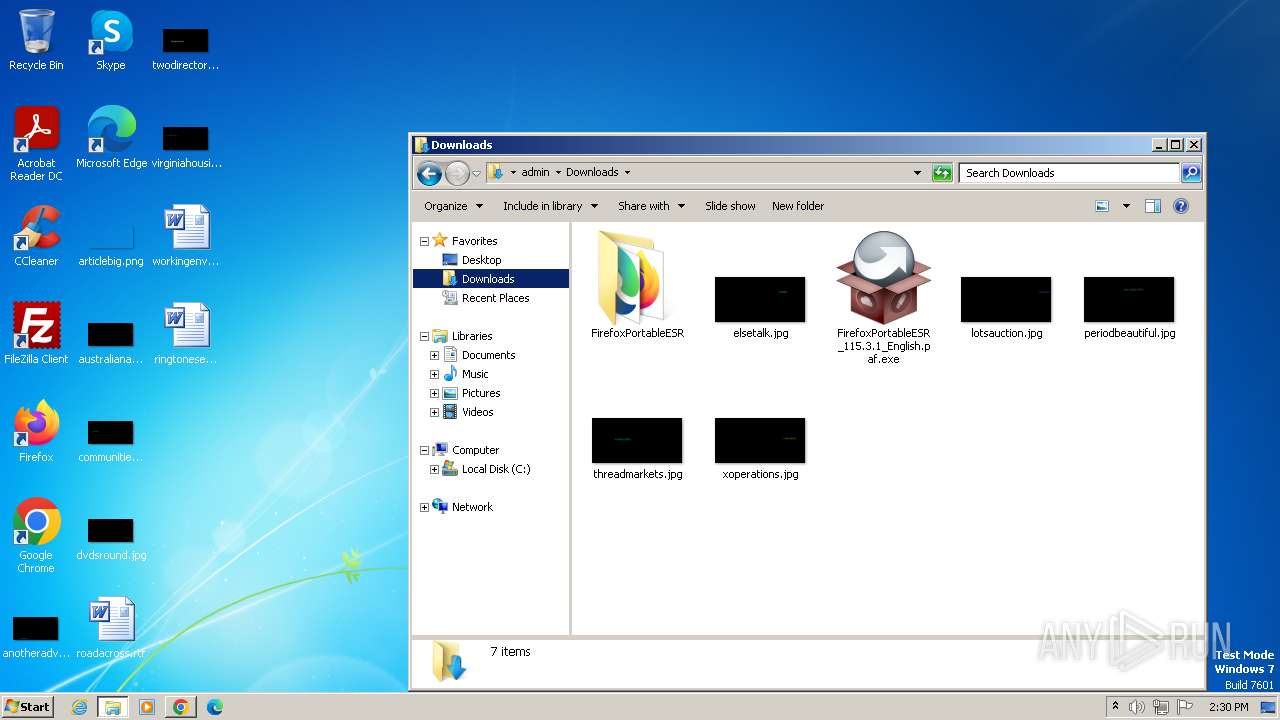
Task: Open Explorer help with the question mark icon
Action: click(1181, 206)
